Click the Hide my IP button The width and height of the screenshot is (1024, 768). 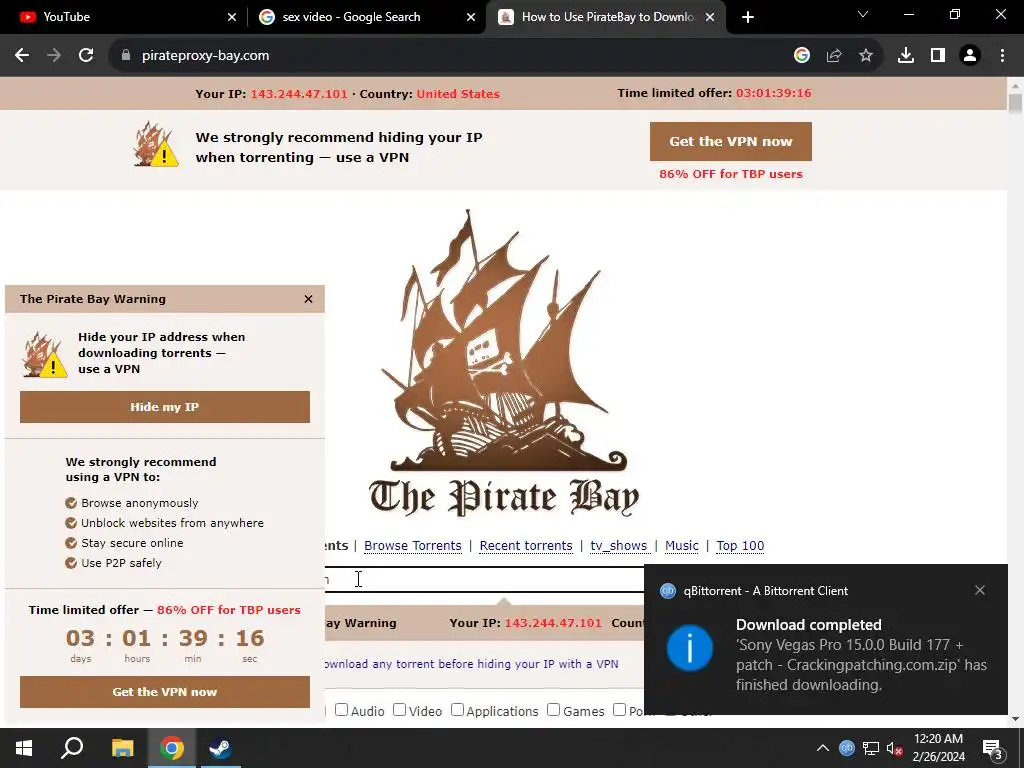[165, 407]
